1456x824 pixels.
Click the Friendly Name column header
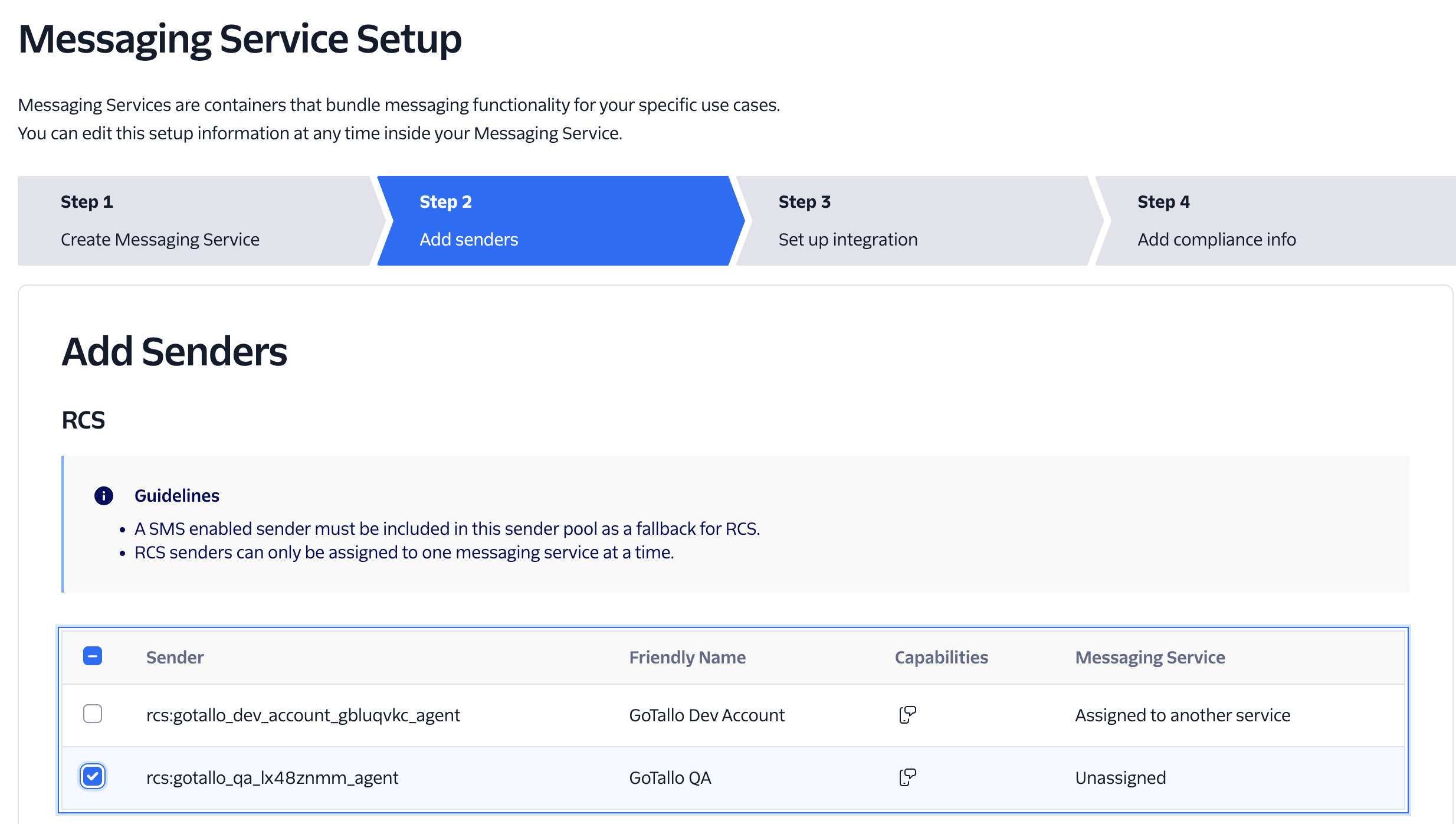tap(687, 658)
